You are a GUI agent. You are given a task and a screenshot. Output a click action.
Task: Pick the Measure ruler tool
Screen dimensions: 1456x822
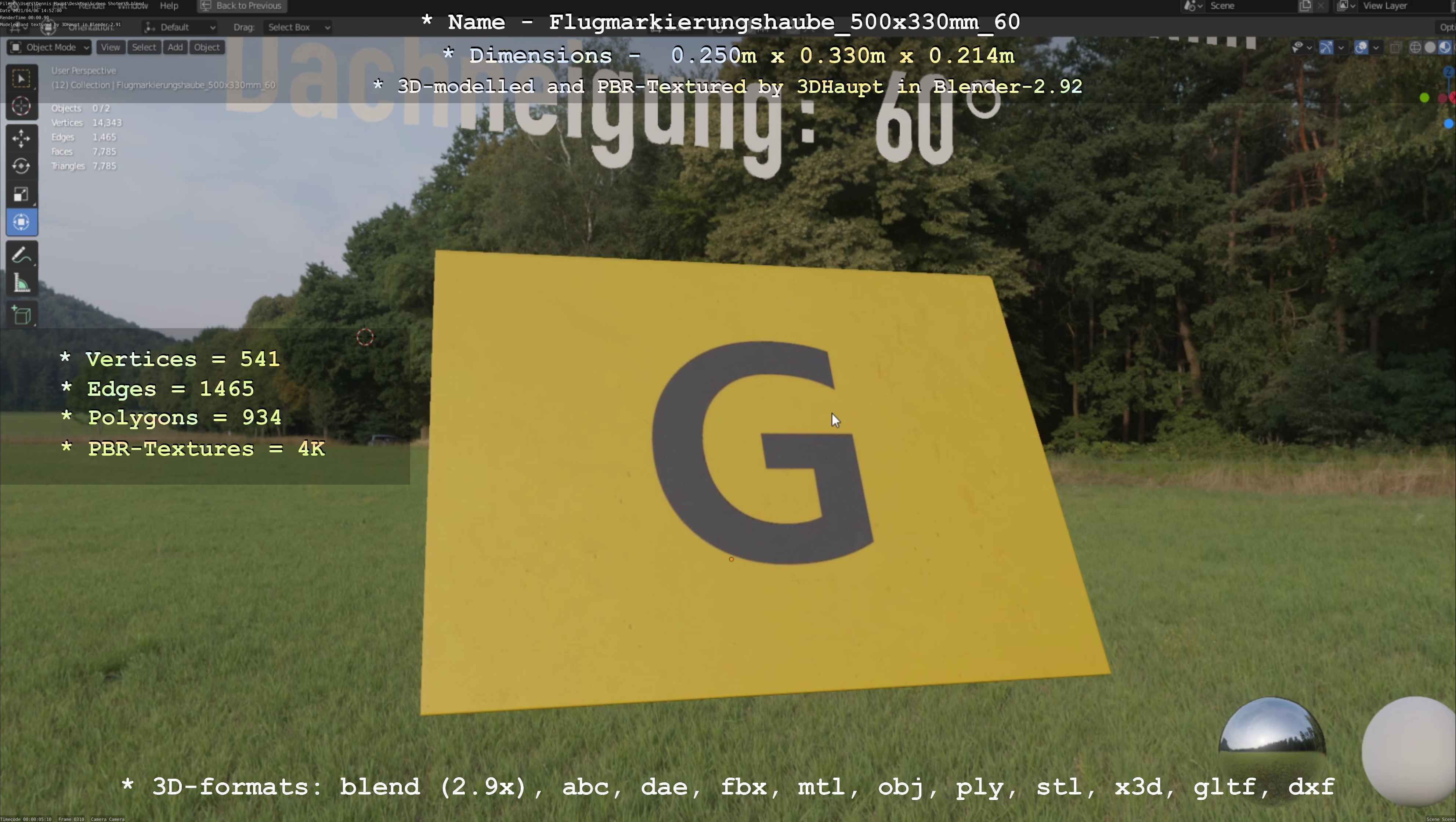pyautogui.click(x=21, y=283)
